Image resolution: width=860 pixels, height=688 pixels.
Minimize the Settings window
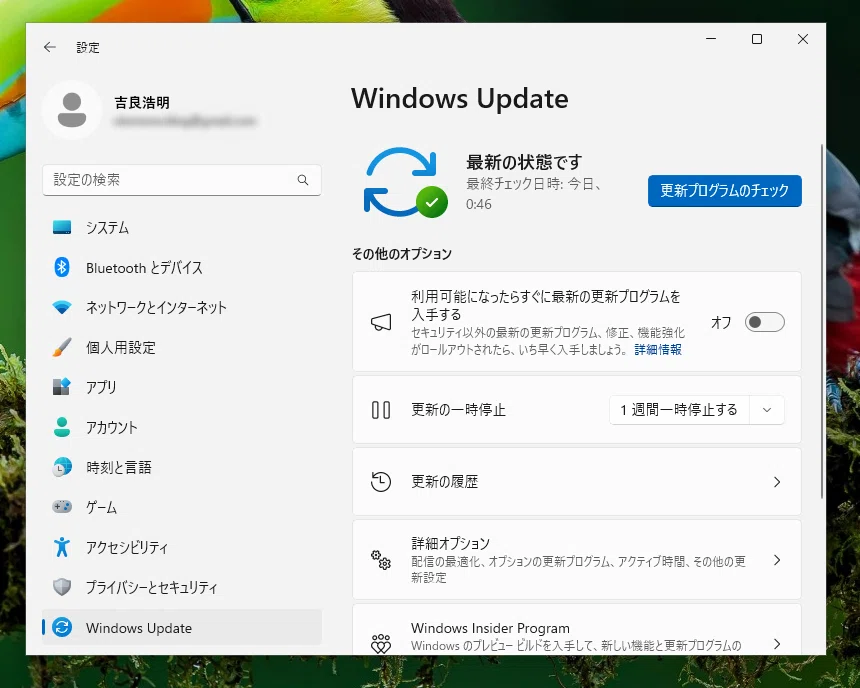coord(711,39)
